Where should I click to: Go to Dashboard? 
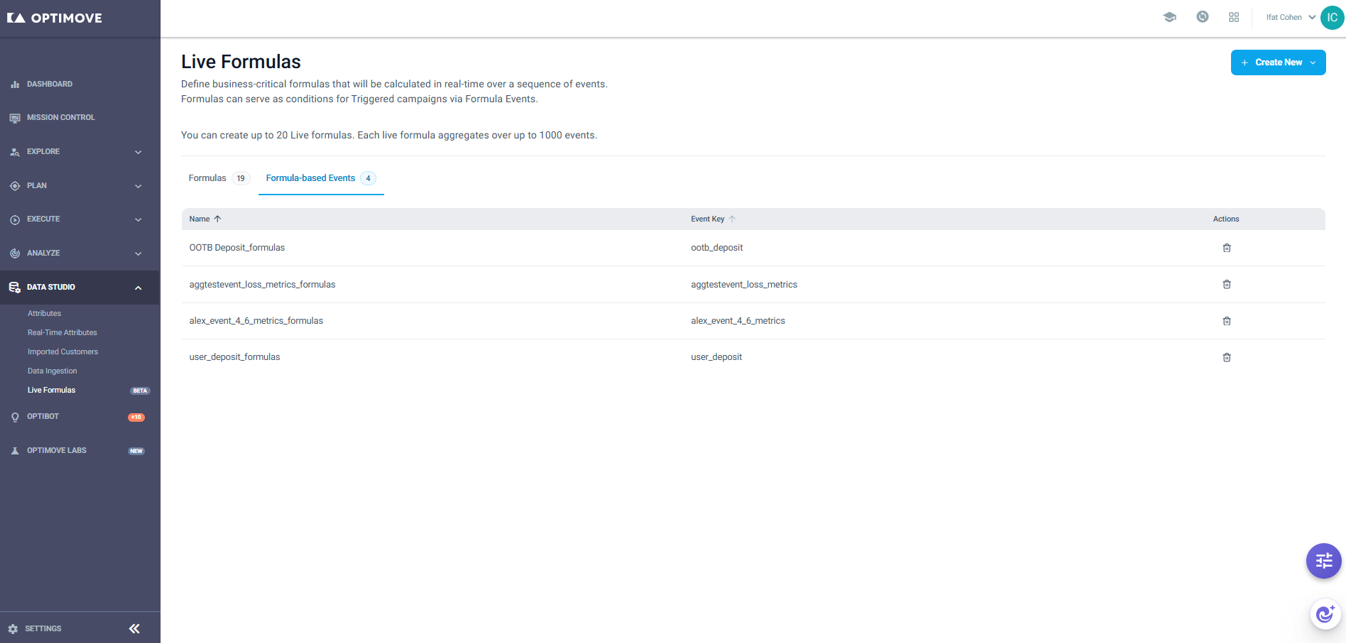click(49, 84)
